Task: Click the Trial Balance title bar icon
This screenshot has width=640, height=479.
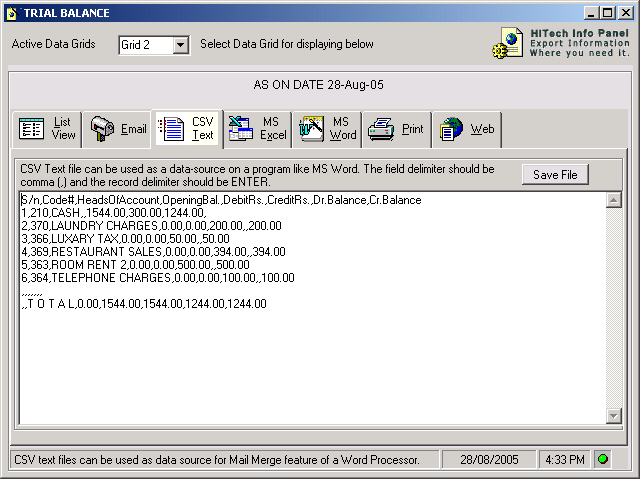Action: tap(12, 13)
